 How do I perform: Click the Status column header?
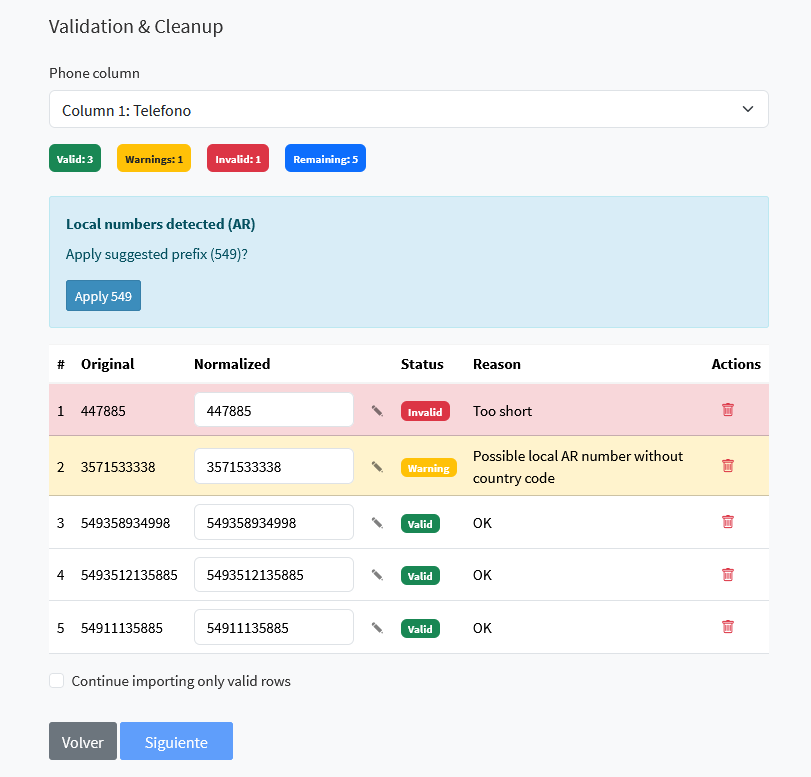tap(422, 364)
